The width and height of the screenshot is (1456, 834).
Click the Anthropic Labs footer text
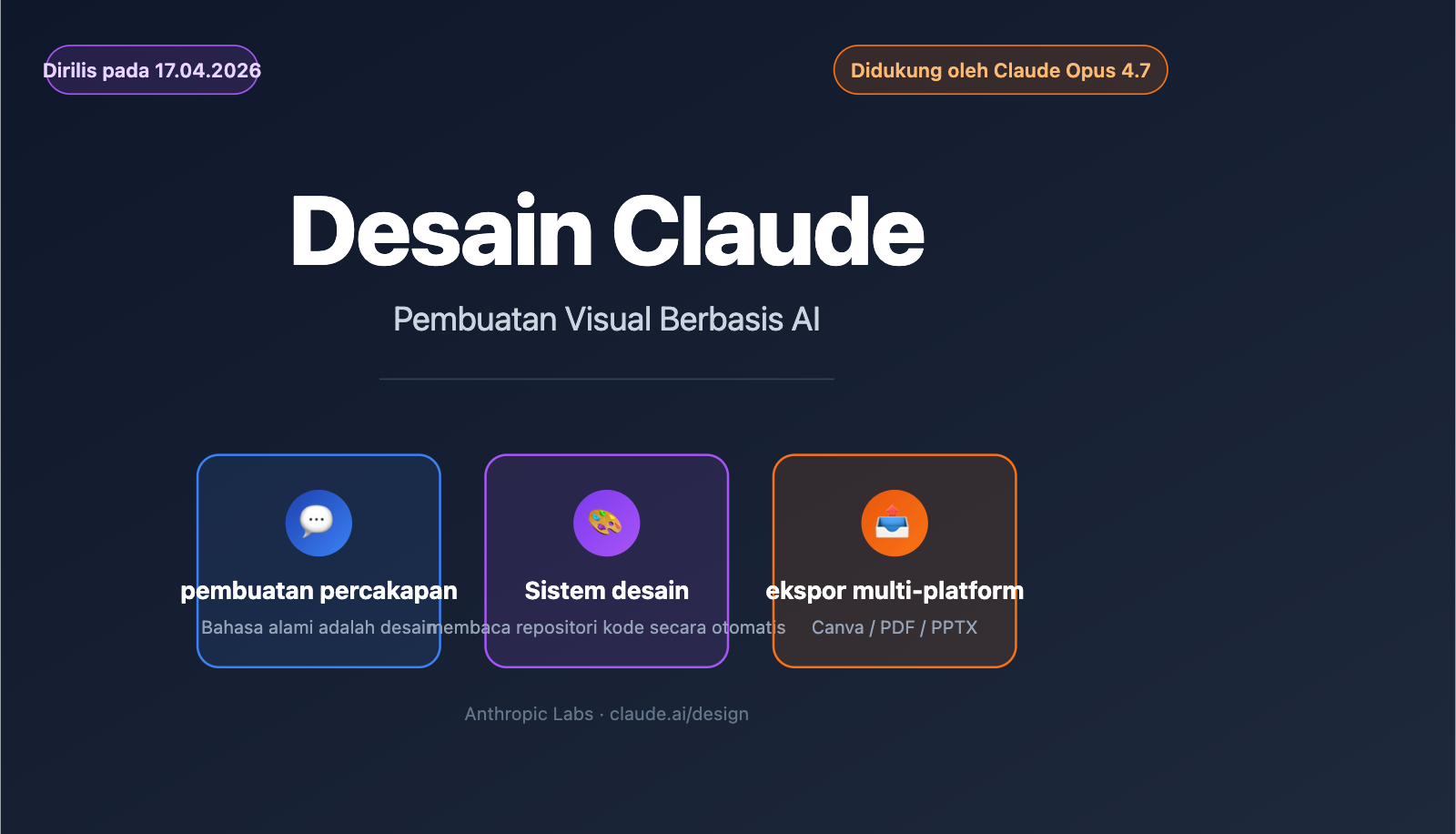pos(526,714)
